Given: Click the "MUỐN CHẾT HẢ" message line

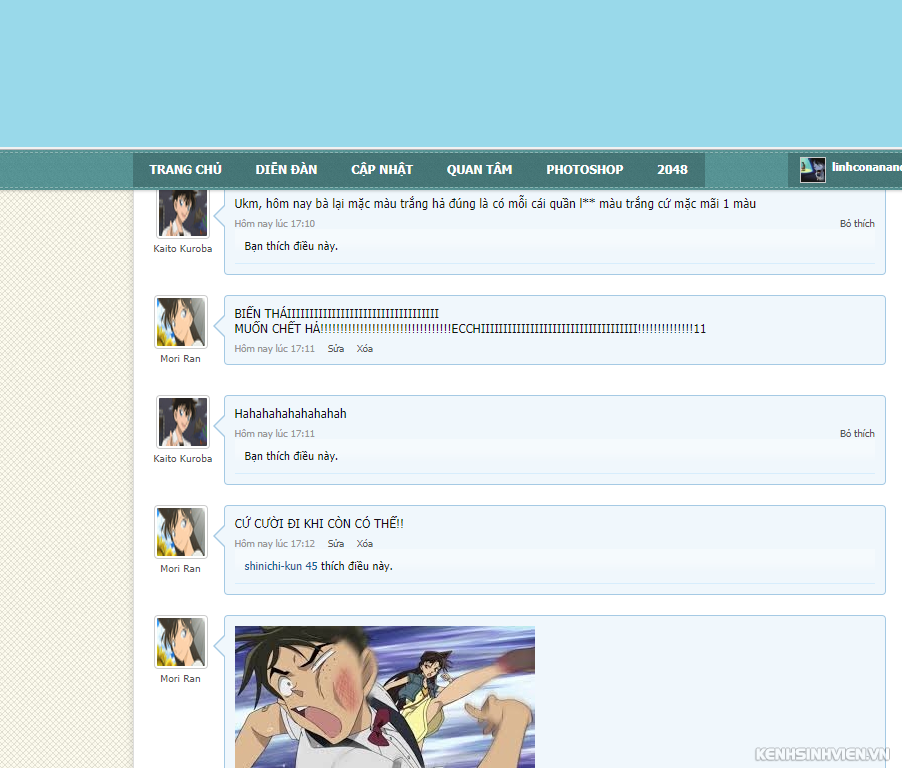Looking at the screenshot, I should click(x=470, y=328).
